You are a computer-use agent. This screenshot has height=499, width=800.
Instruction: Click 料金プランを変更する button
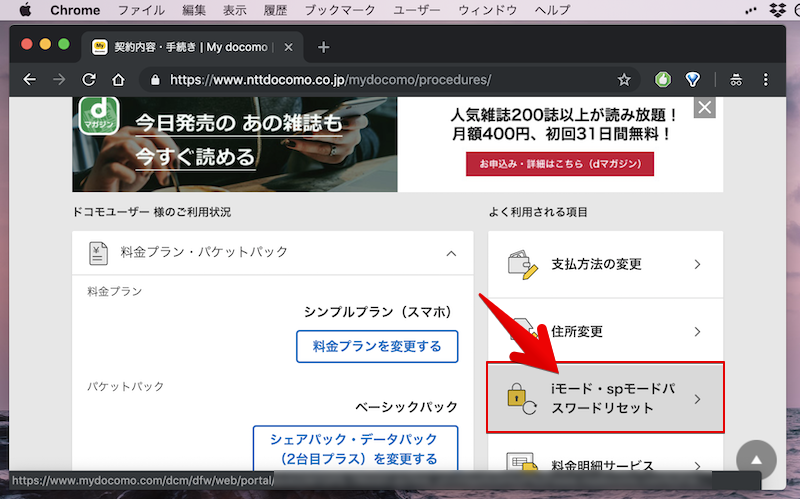(x=377, y=346)
